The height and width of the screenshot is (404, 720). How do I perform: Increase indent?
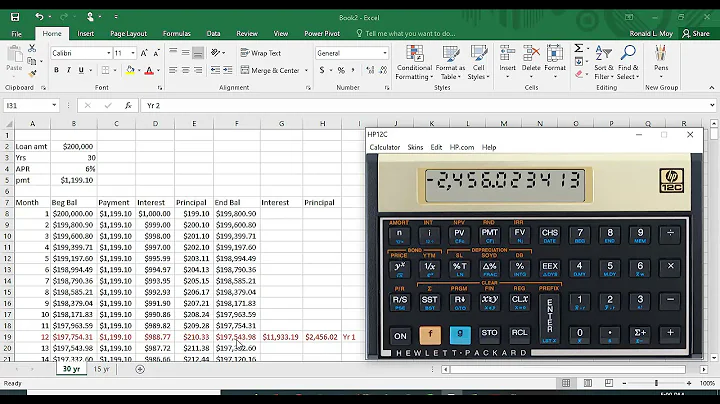pos(227,70)
